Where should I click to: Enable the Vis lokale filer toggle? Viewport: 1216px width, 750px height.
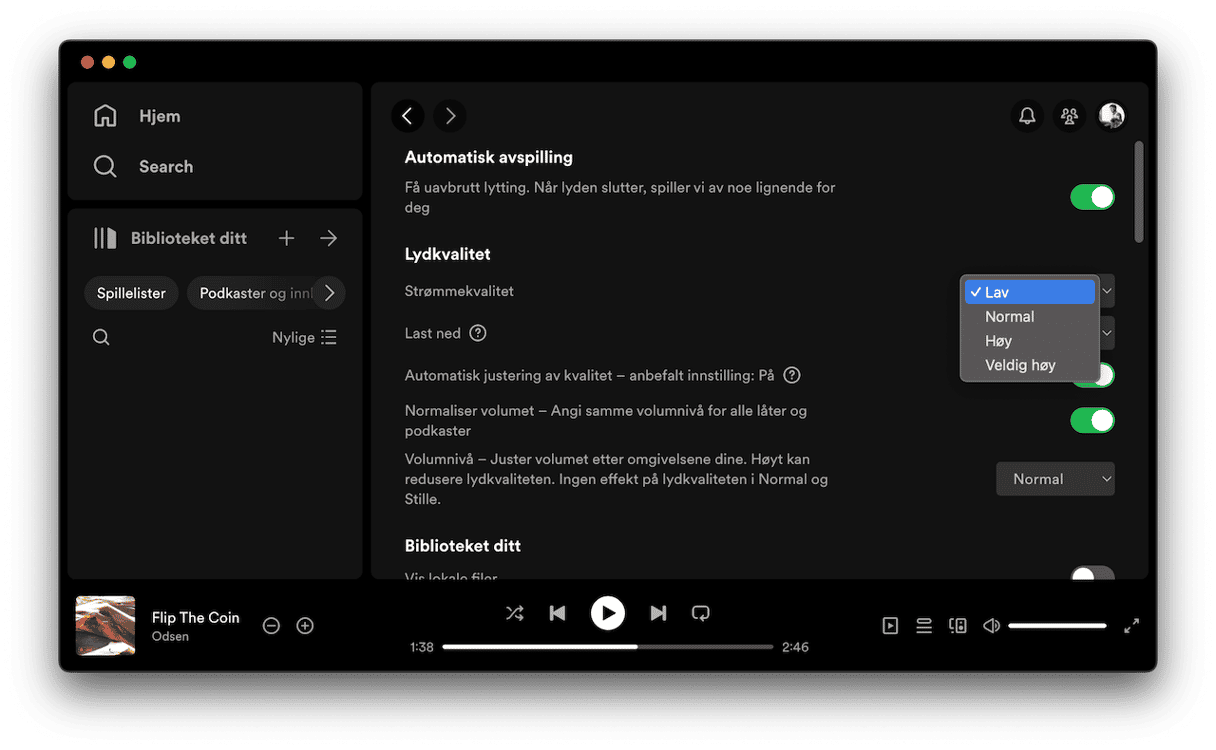click(x=1092, y=575)
